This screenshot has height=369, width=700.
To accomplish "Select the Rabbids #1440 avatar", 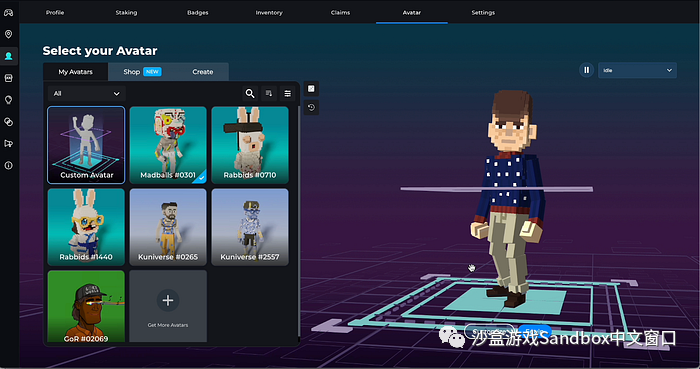I will [86, 227].
